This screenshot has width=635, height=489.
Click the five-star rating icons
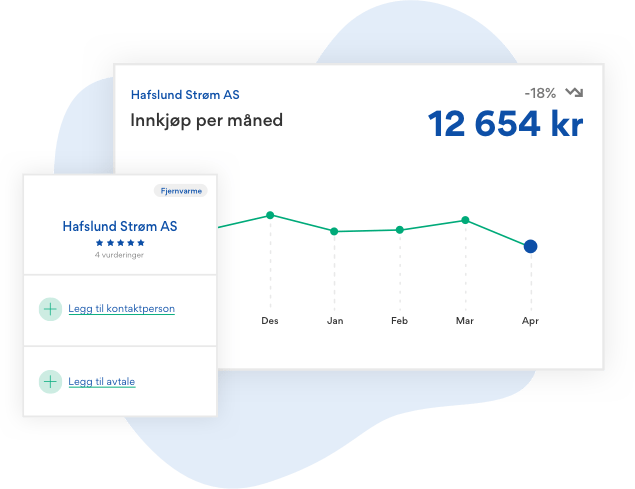[x=120, y=242]
